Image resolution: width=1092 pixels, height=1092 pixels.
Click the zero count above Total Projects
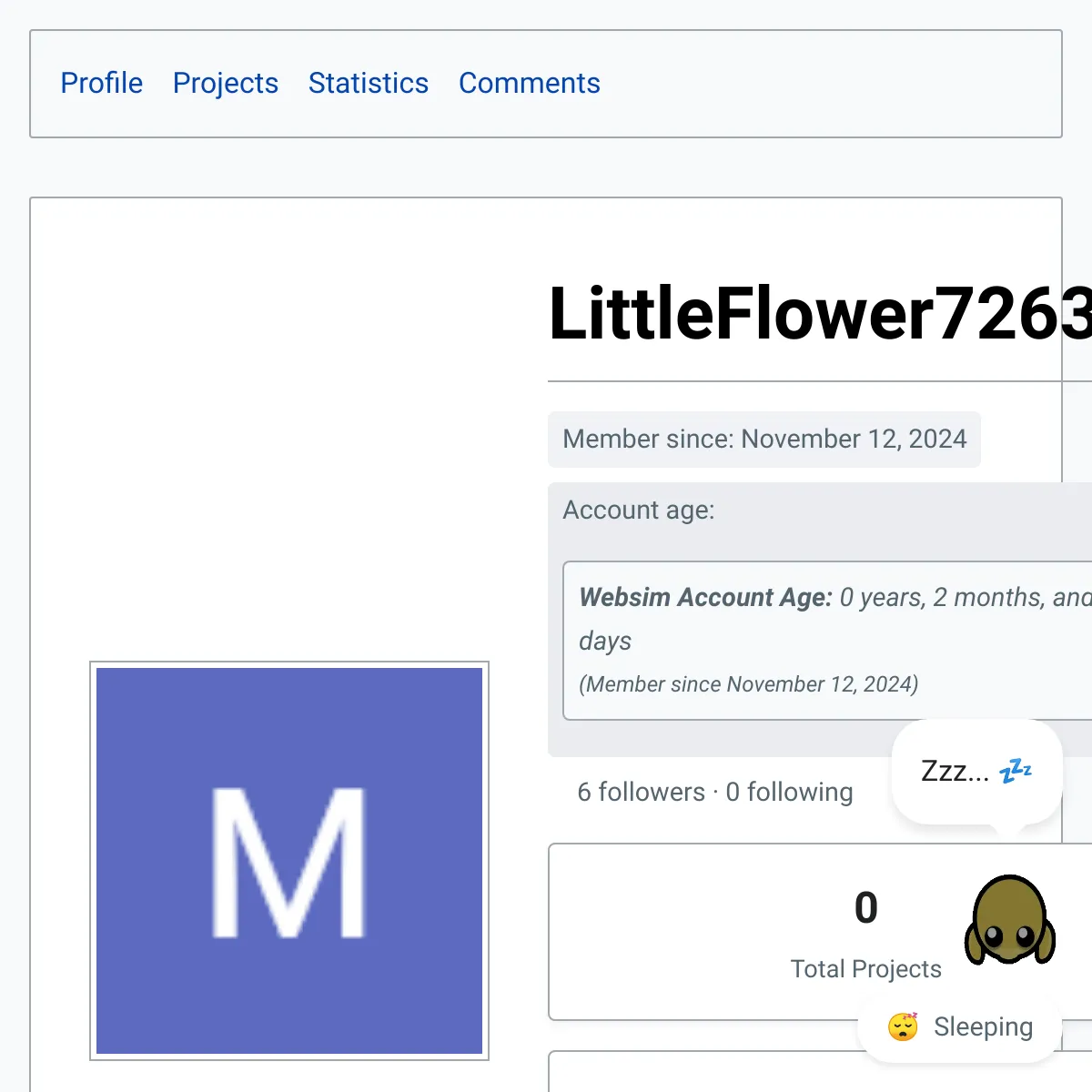pyautogui.click(x=865, y=907)
